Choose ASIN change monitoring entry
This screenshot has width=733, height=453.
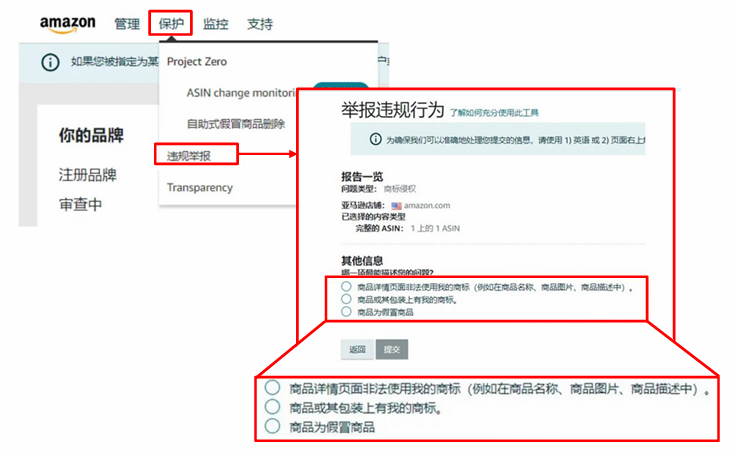coord(241,93)
